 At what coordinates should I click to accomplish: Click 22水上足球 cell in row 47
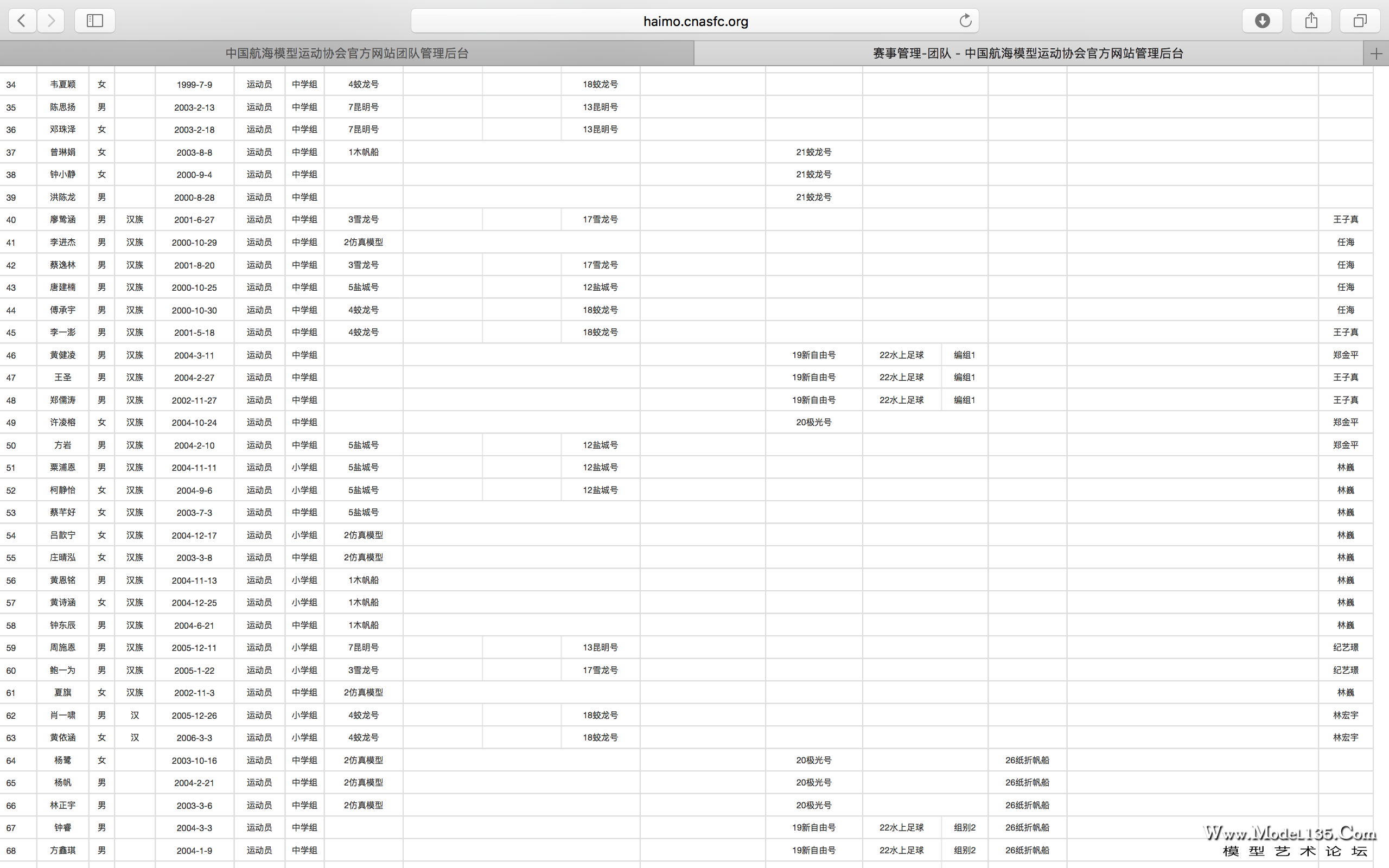pyautogui.click(x=901, y=377)
